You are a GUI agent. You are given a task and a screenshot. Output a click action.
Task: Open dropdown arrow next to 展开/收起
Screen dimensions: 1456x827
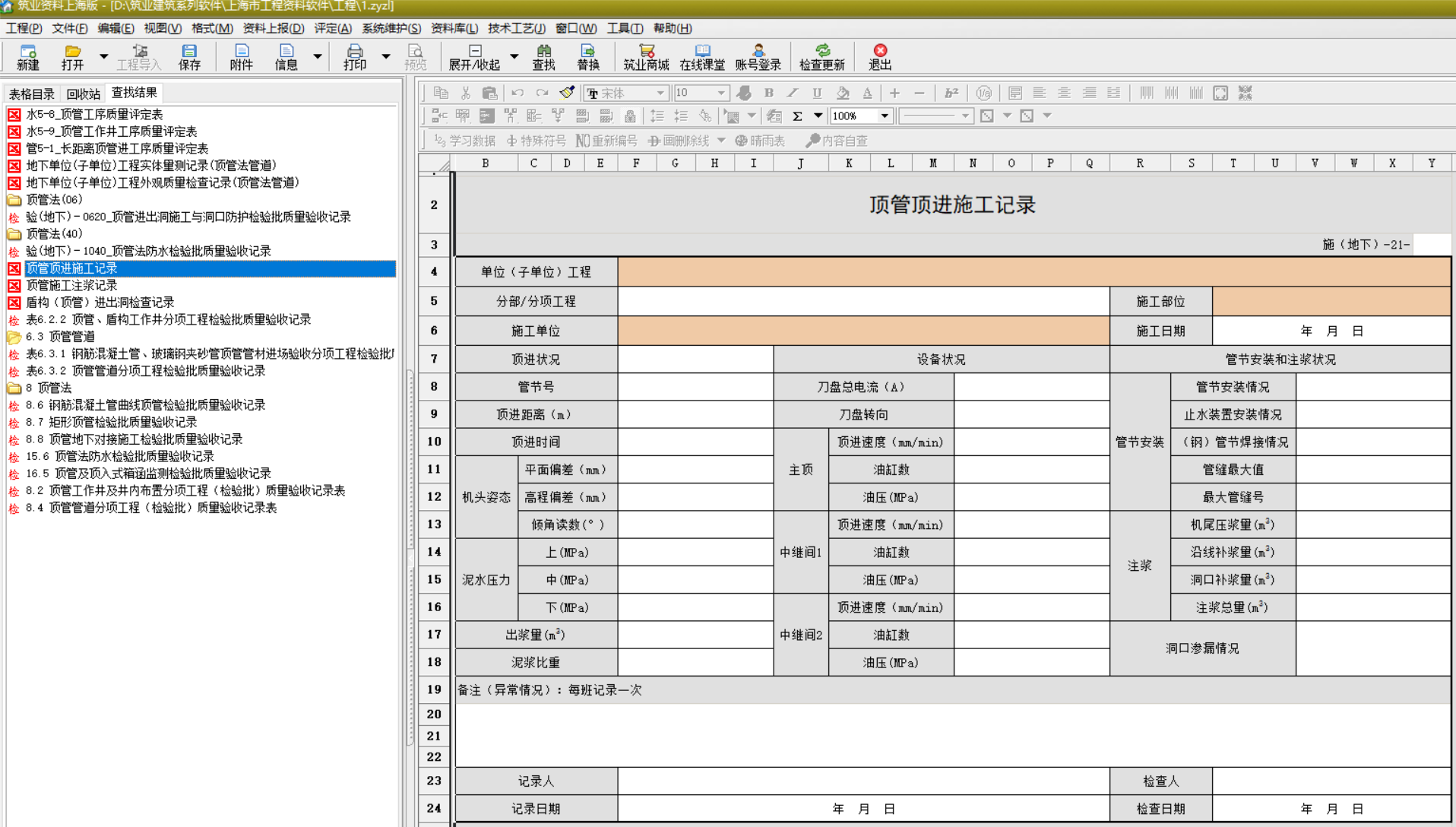[x=514, y=57]
